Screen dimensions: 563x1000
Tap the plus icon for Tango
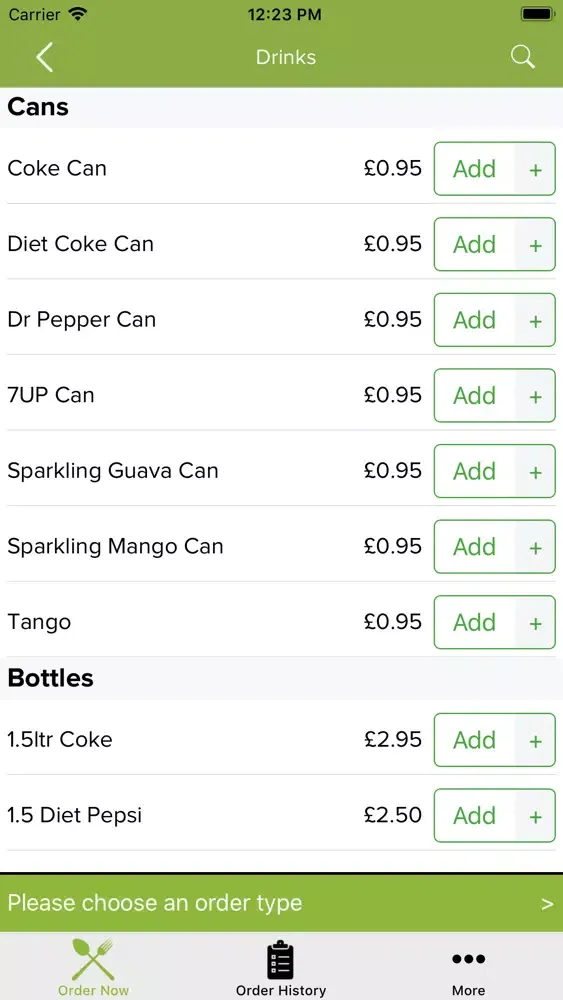click(536, 622)
